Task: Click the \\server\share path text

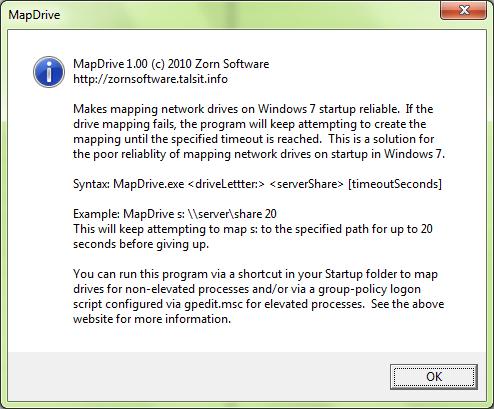Action: 224,214
